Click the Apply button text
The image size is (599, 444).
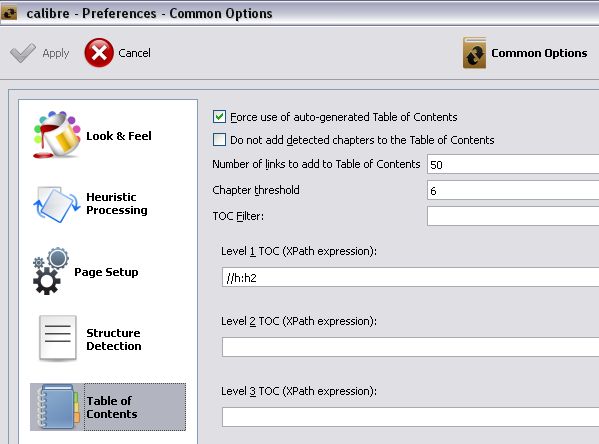click(x=56, y=53)
